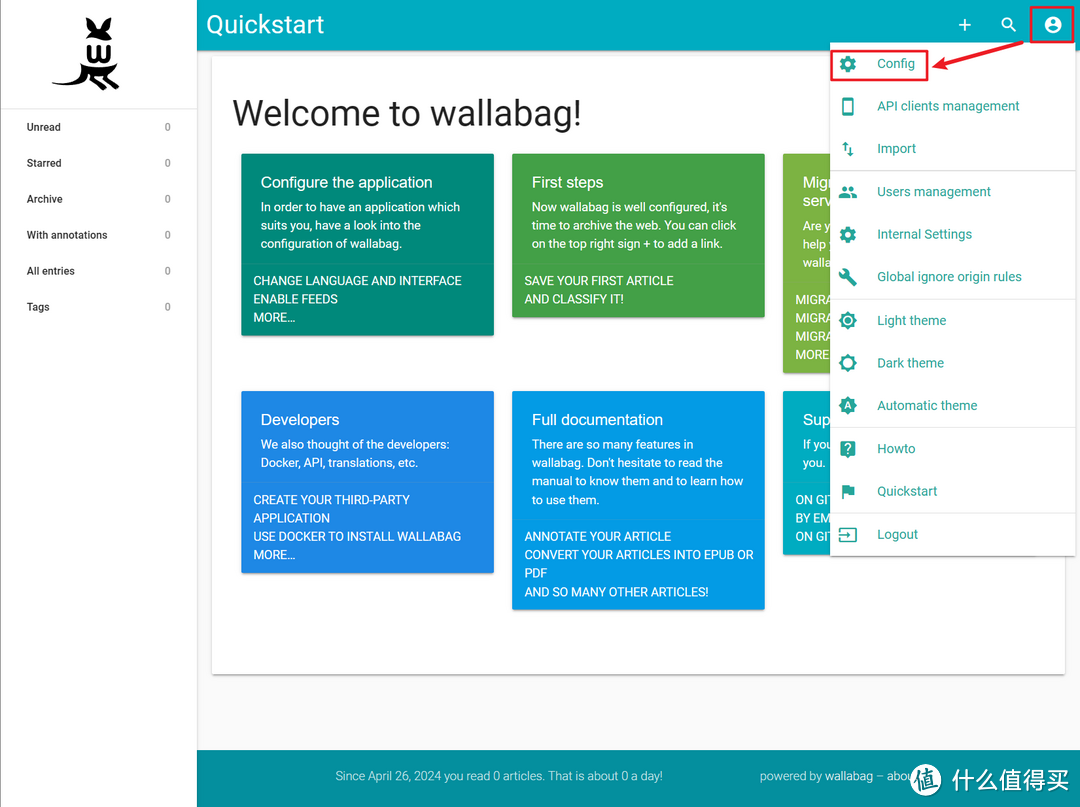Click the exit icon beside Logout
Image resolution: width=1080 pixels, height=807 pixels.
click(848, 535)
